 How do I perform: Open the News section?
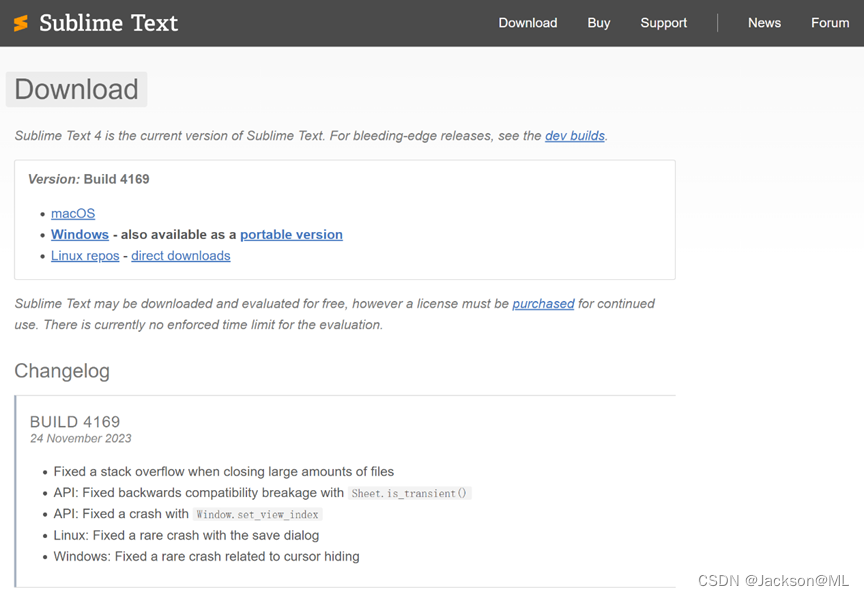(764, 23)
